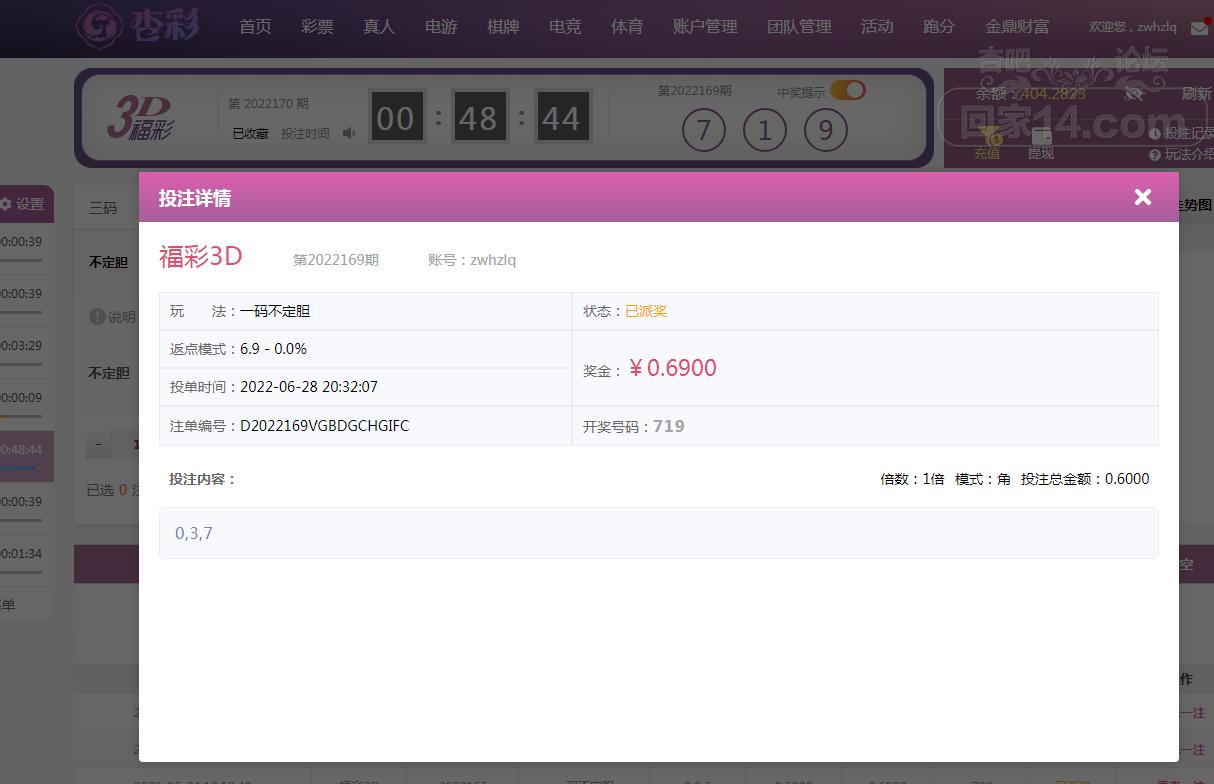Open the 首页 menu item
Image resolution: width=1214 pixels, height=784 pixels.
pyautogui.click(x=255, y=27)
